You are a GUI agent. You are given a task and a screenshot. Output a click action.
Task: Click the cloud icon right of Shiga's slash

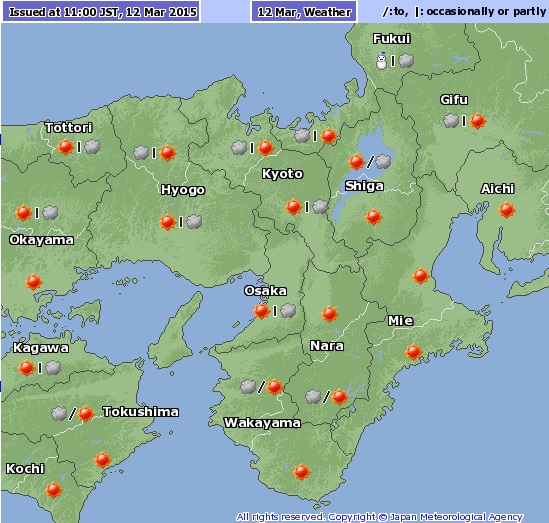pos(383,162)
